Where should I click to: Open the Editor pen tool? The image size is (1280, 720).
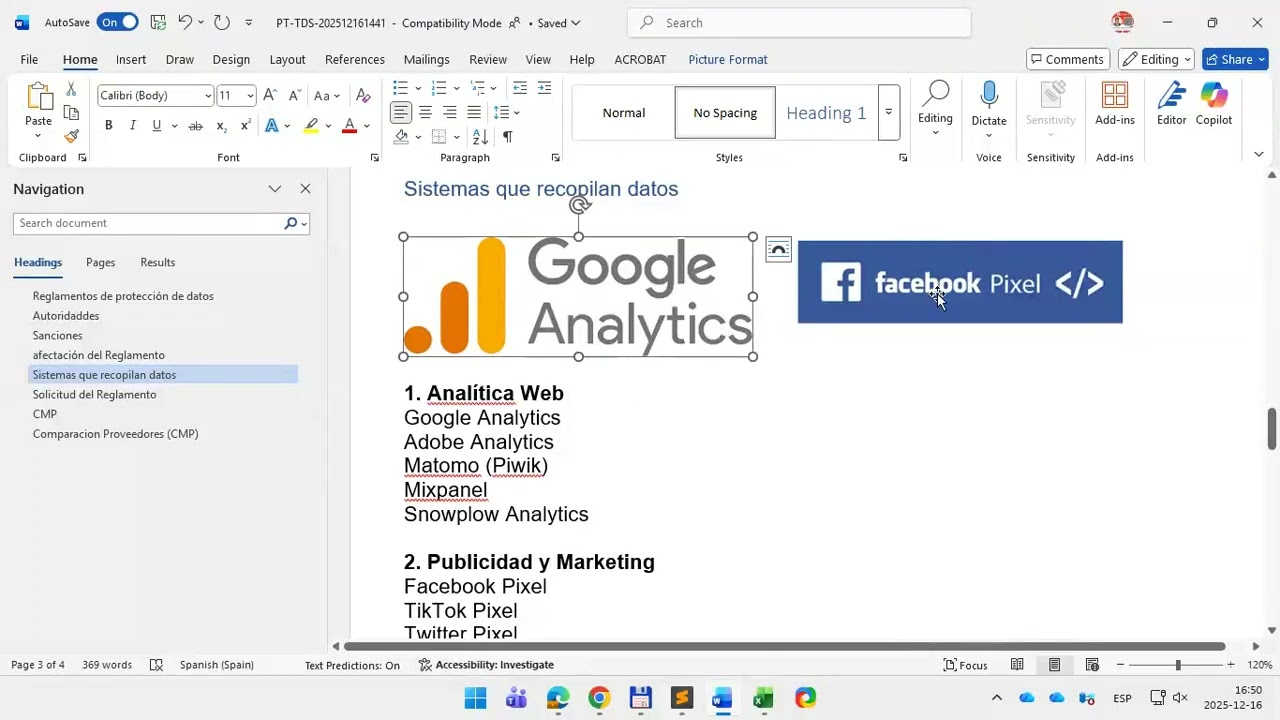point(1171,105)
